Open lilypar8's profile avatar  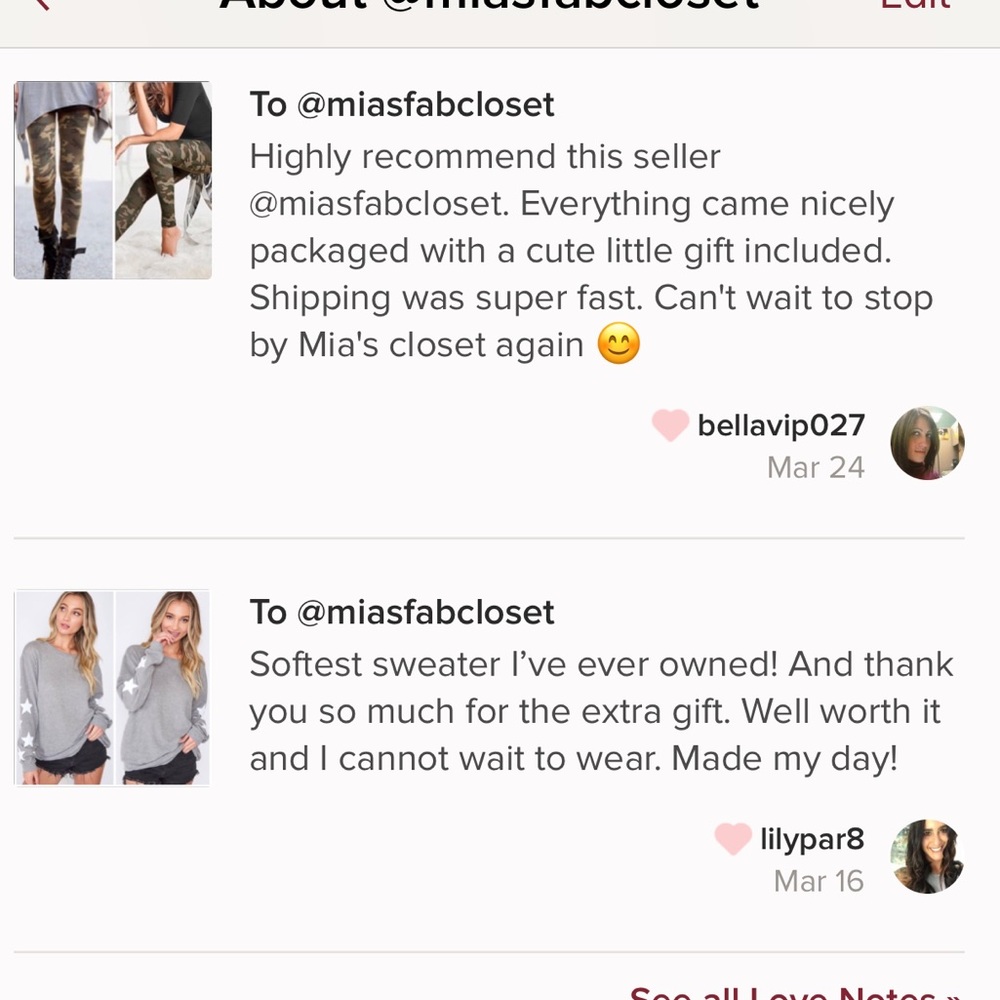pyautogui.click(x=927, y=856)
